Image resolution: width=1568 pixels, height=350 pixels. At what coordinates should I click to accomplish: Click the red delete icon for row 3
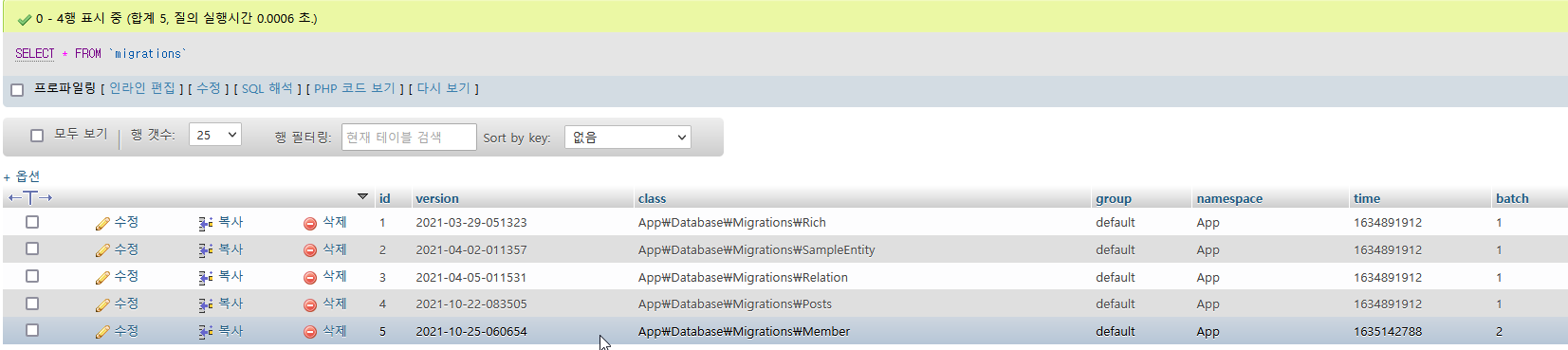coord(310,278)
